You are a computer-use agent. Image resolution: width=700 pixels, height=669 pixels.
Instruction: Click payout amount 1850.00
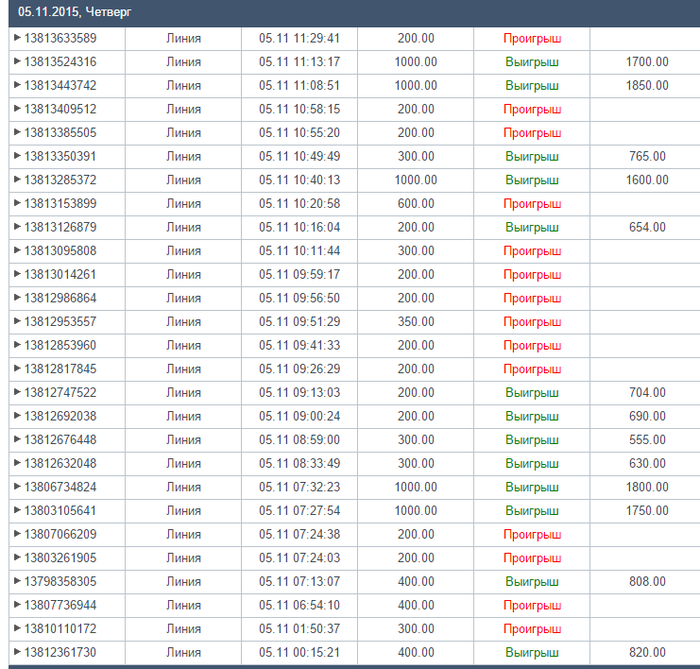pos(647,86)
